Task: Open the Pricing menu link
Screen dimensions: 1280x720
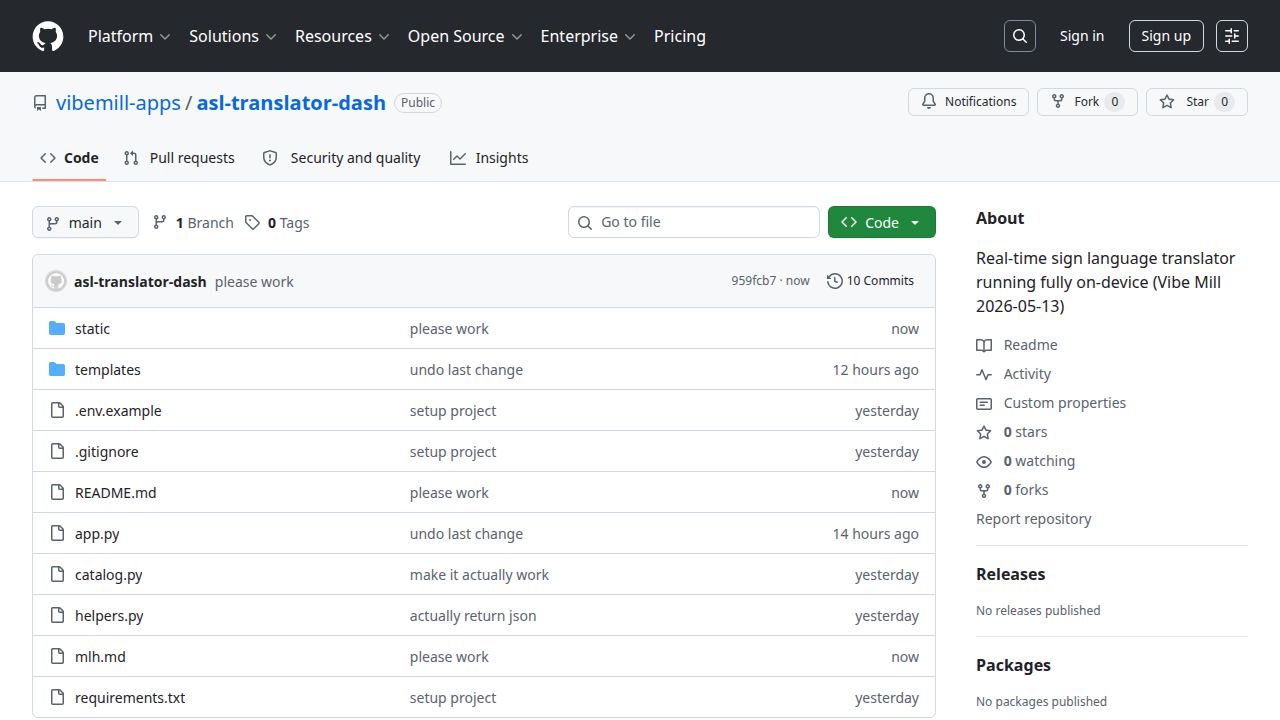Action: point(680,36)
